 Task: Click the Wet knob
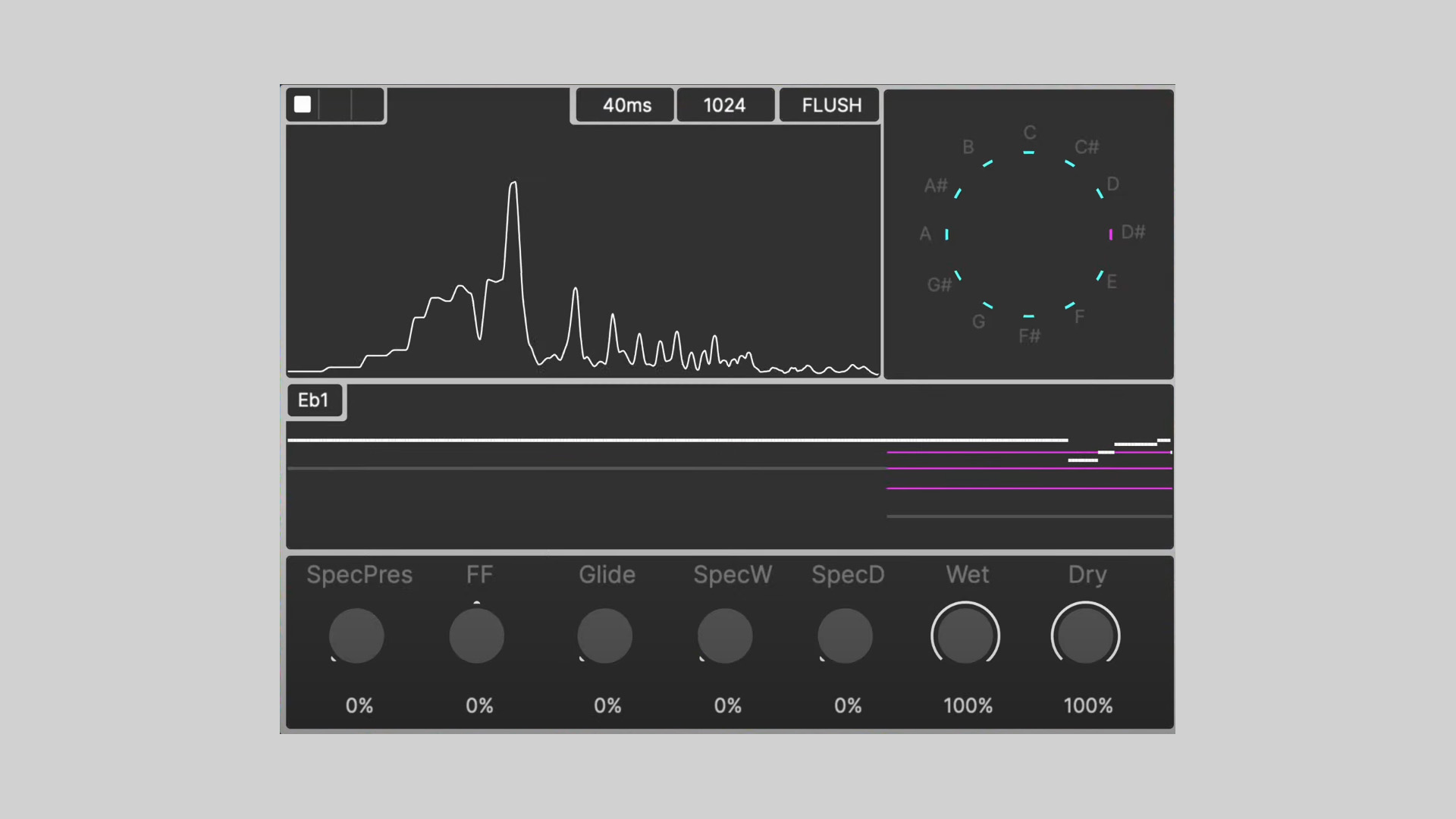(x=965, y=635)
